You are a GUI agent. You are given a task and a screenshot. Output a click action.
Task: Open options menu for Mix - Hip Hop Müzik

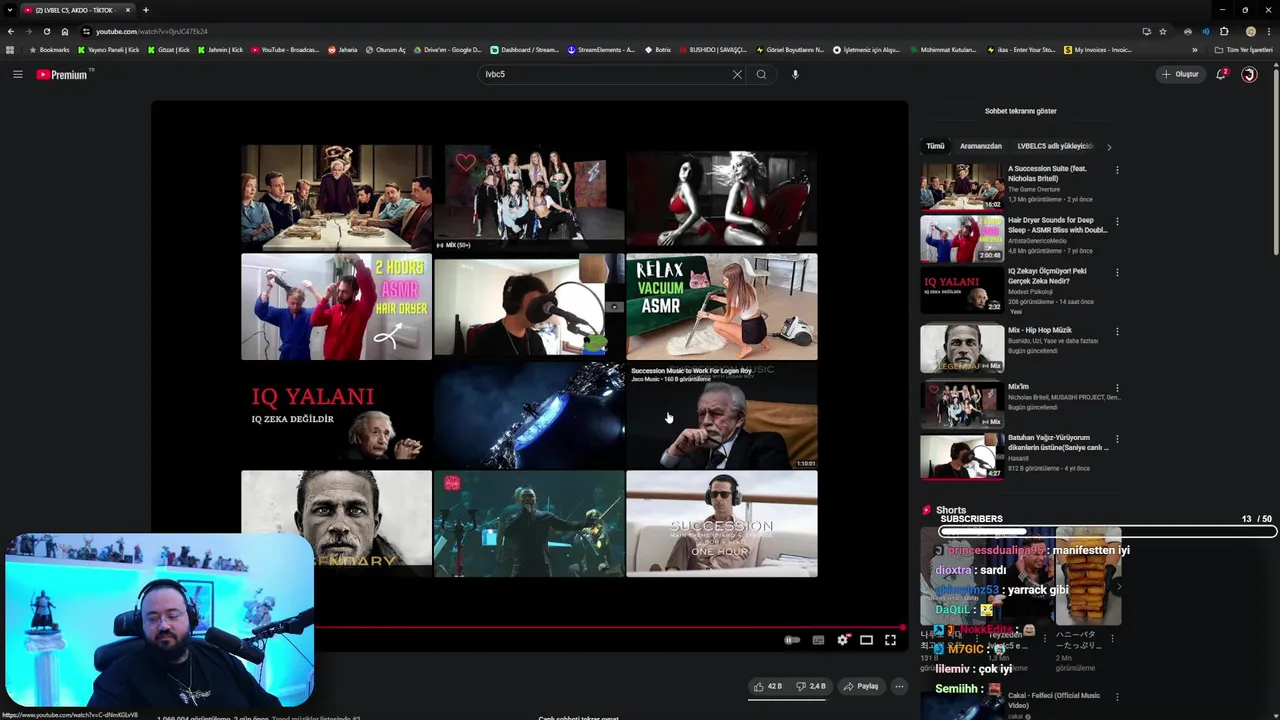click(x=1117, y=331)
